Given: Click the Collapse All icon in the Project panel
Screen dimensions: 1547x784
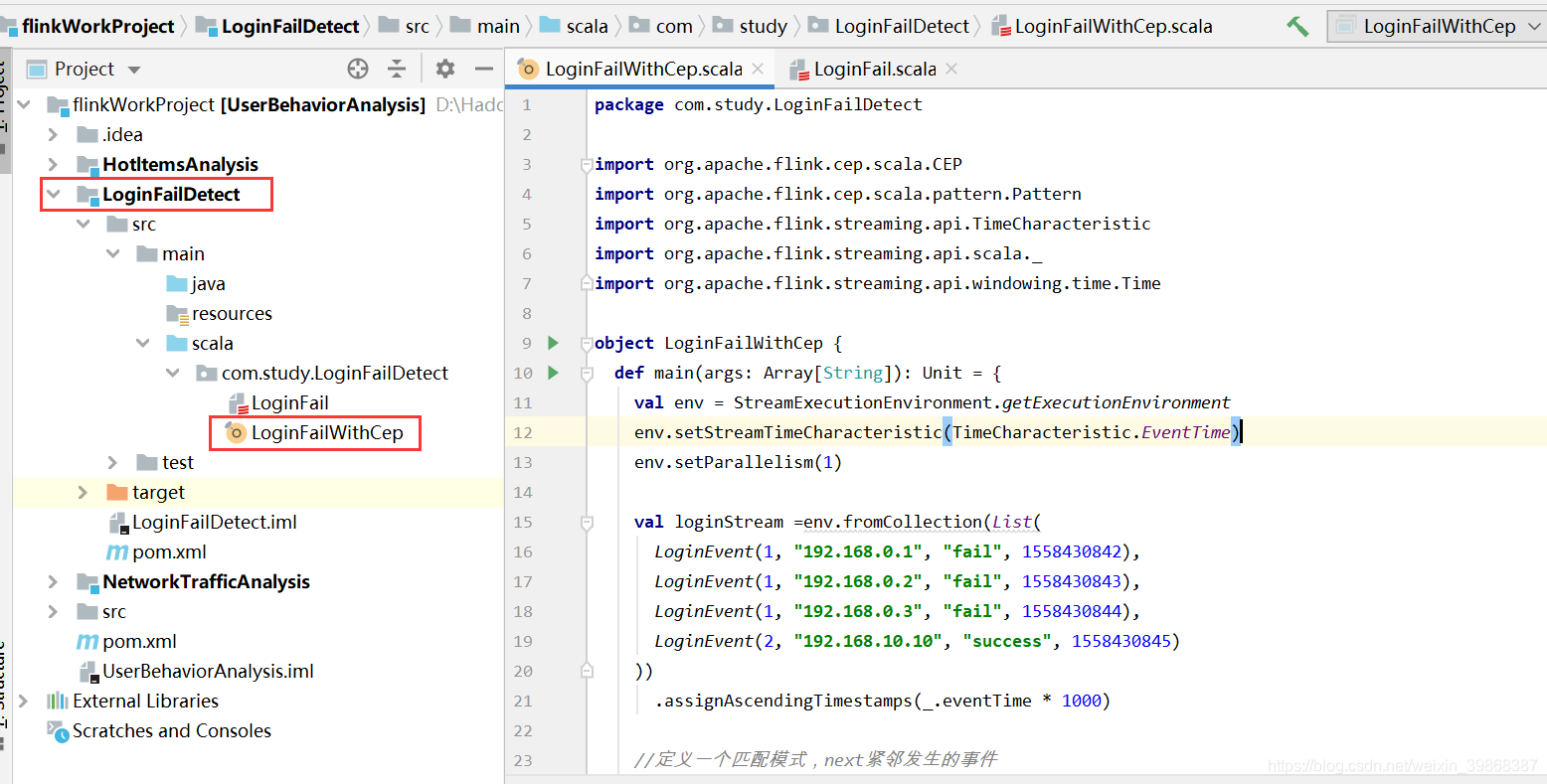Looking at the screenshot, I should [397, 69].
